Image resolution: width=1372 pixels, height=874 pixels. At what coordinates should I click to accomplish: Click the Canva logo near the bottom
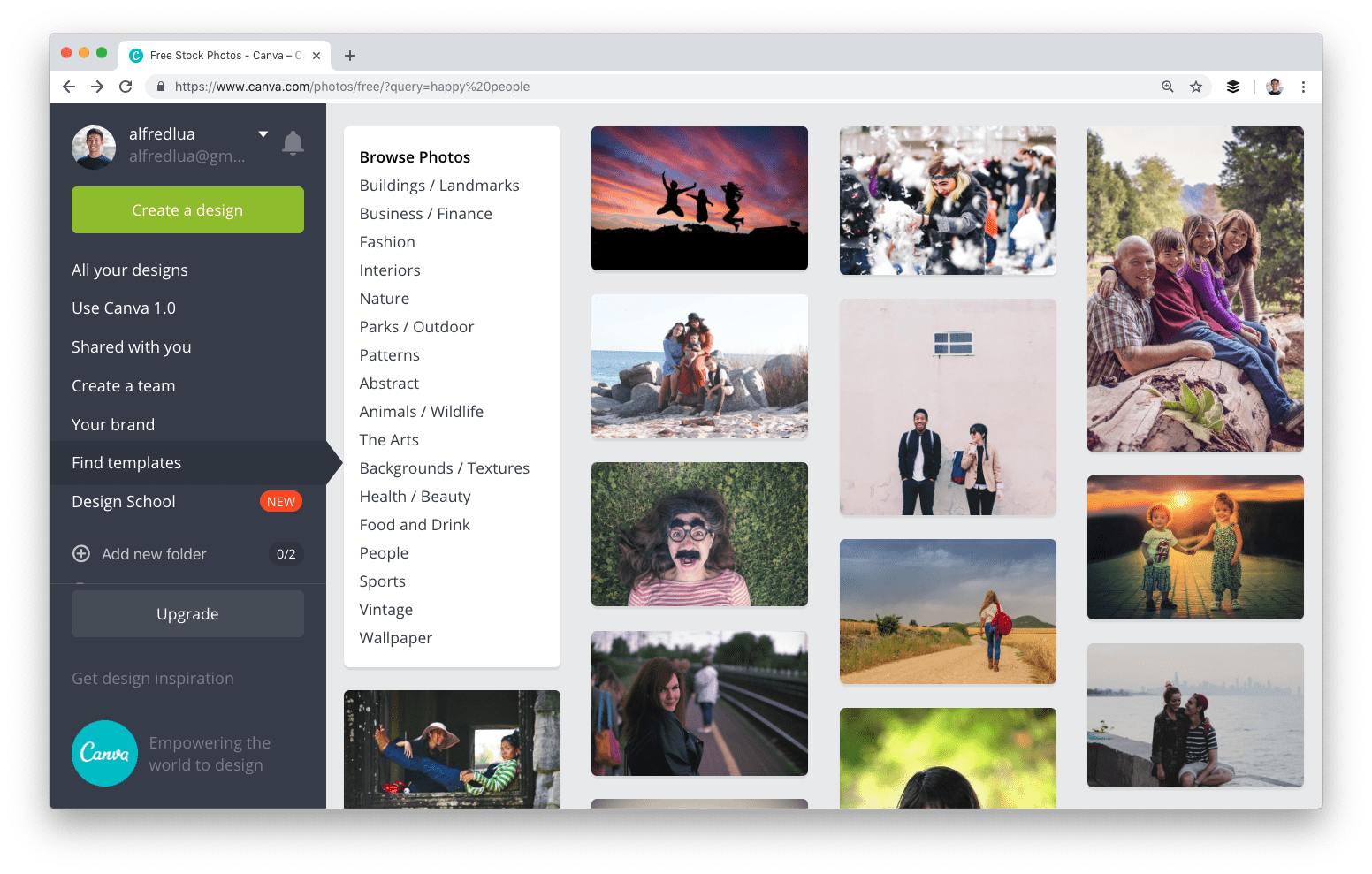pos(104,753)
